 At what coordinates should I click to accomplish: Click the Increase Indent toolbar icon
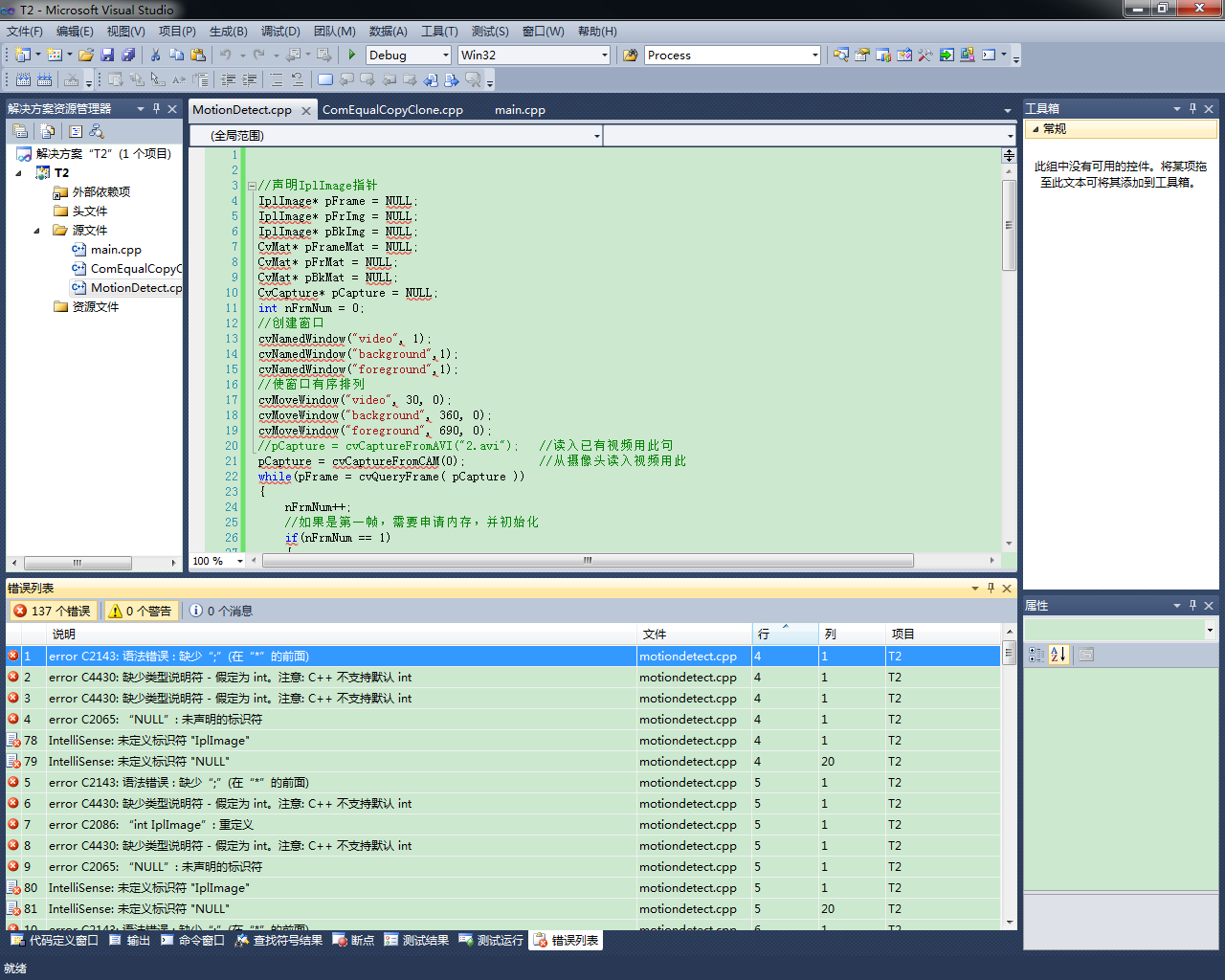(x=249, y=80)
